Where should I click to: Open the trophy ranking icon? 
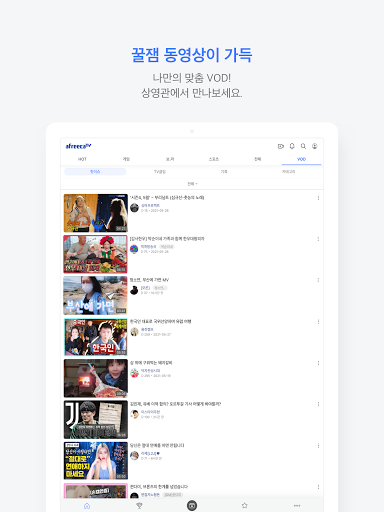click(139, 506)
